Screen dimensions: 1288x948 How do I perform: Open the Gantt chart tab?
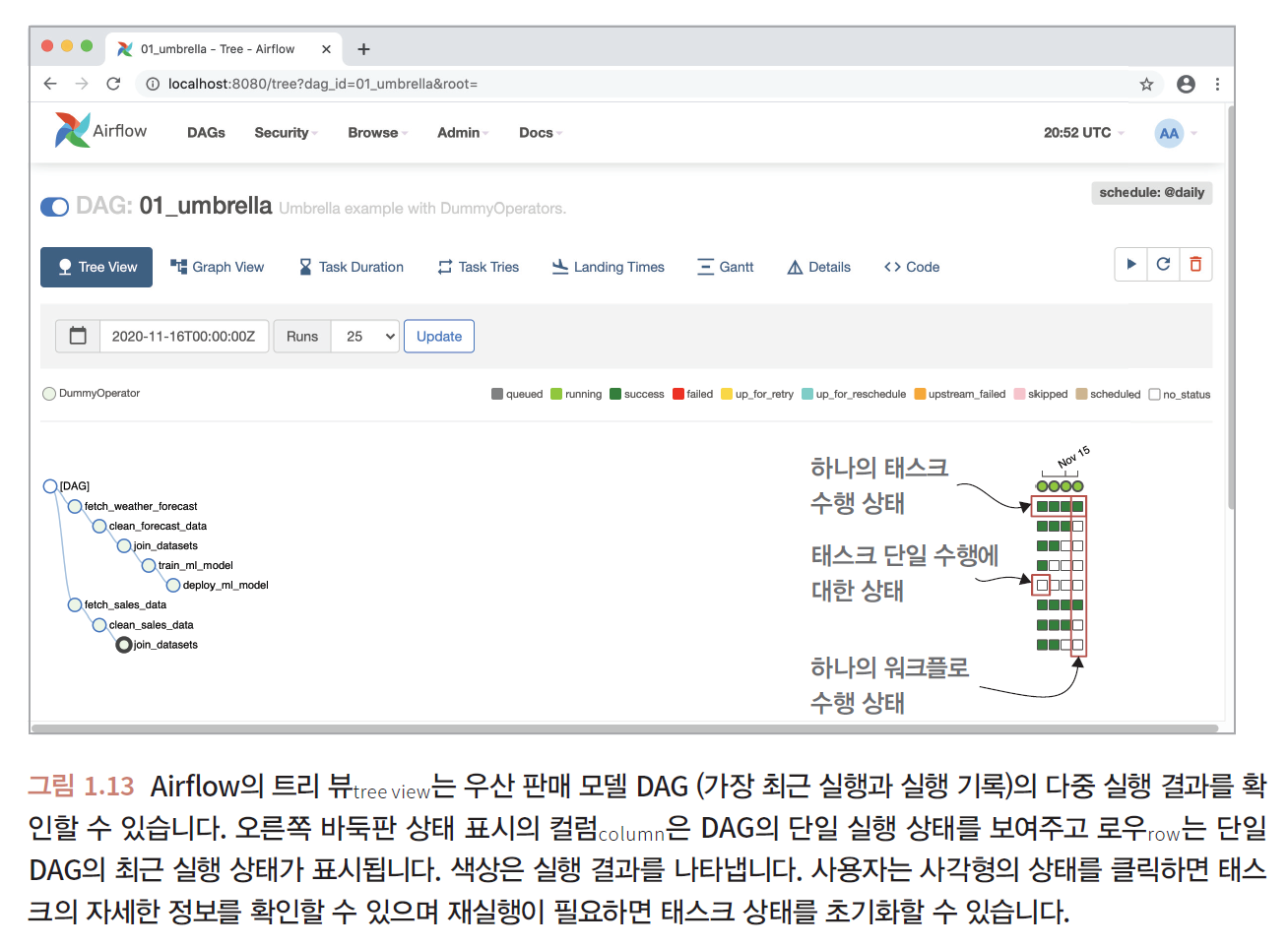point(725,267)
